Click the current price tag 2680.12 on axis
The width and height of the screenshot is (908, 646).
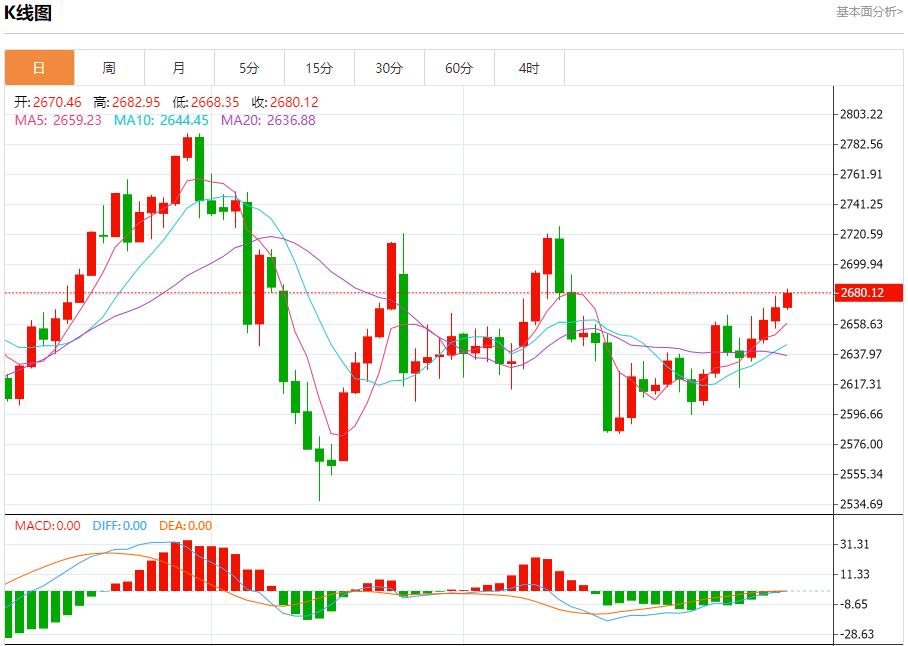pos(861,293)
